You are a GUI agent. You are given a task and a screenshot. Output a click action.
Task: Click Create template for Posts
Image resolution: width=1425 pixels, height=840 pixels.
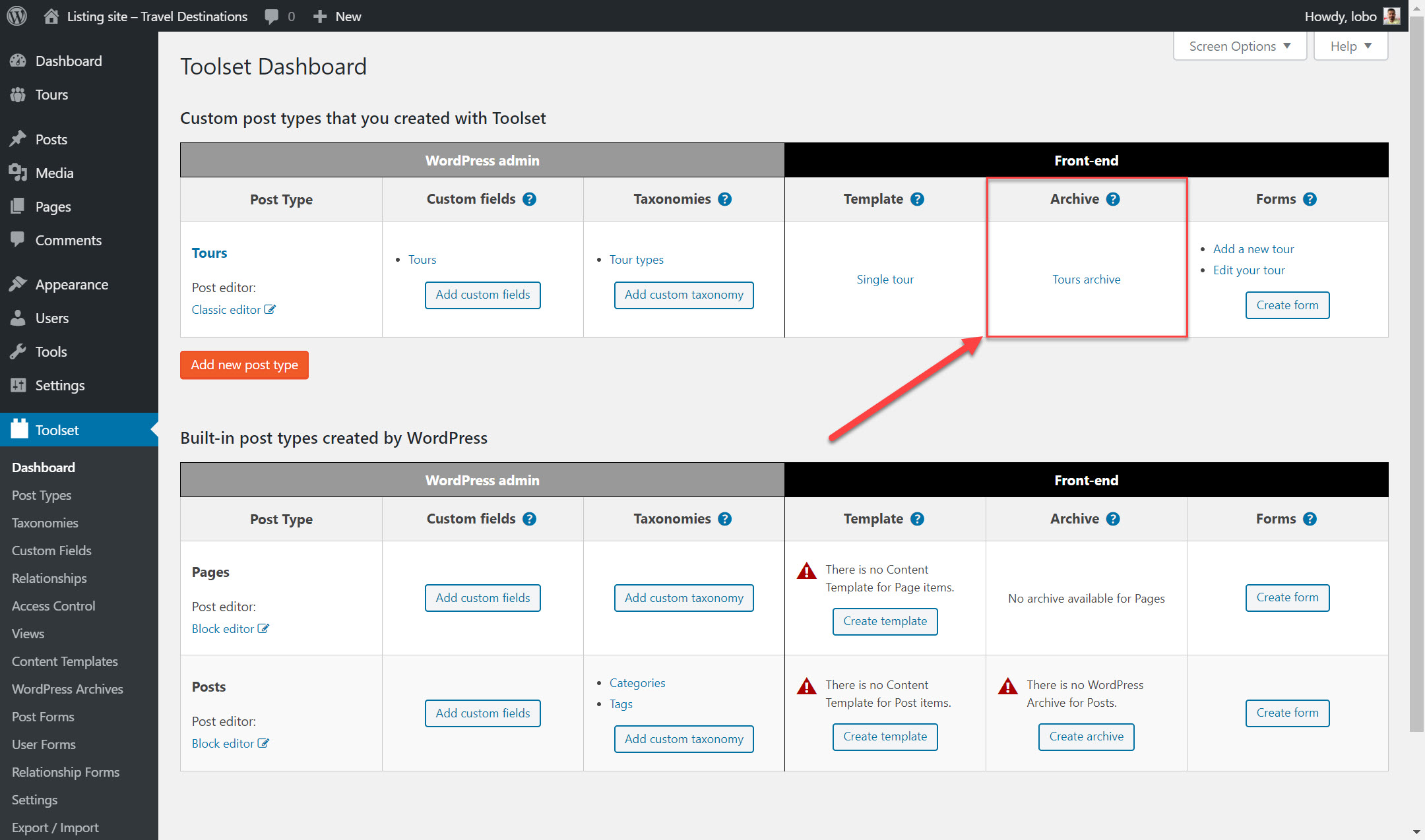pos(885,736)
